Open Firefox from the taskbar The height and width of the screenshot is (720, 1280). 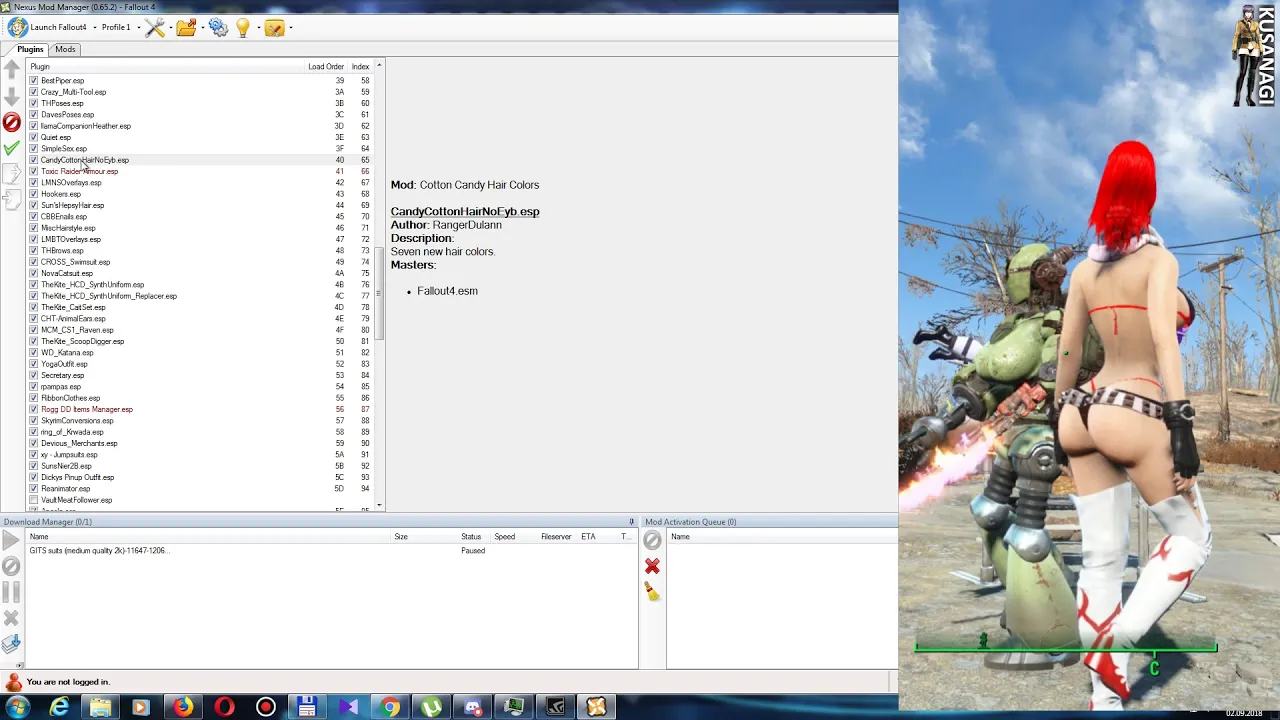(x=183, y=708)
